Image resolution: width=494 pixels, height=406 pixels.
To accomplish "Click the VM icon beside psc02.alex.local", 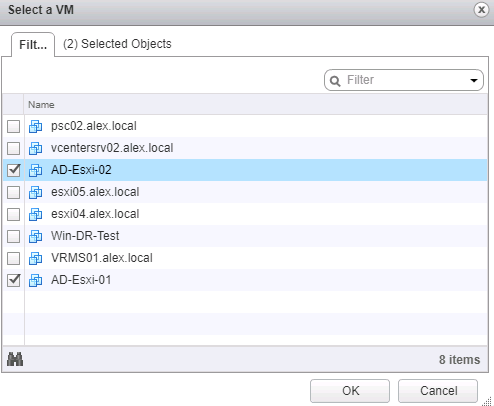I will click(35, 126).
